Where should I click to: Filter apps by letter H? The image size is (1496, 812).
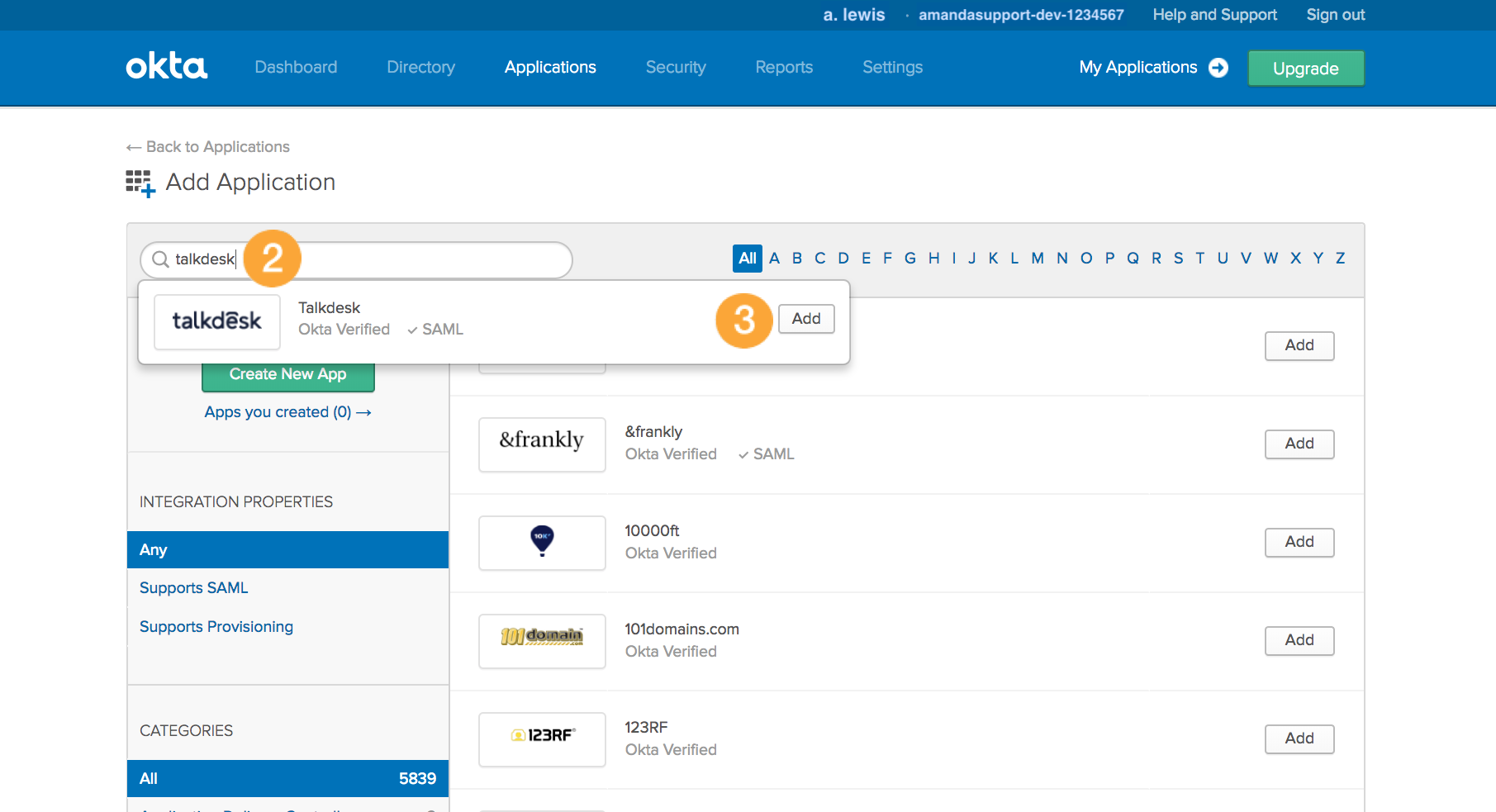(933, 259)
